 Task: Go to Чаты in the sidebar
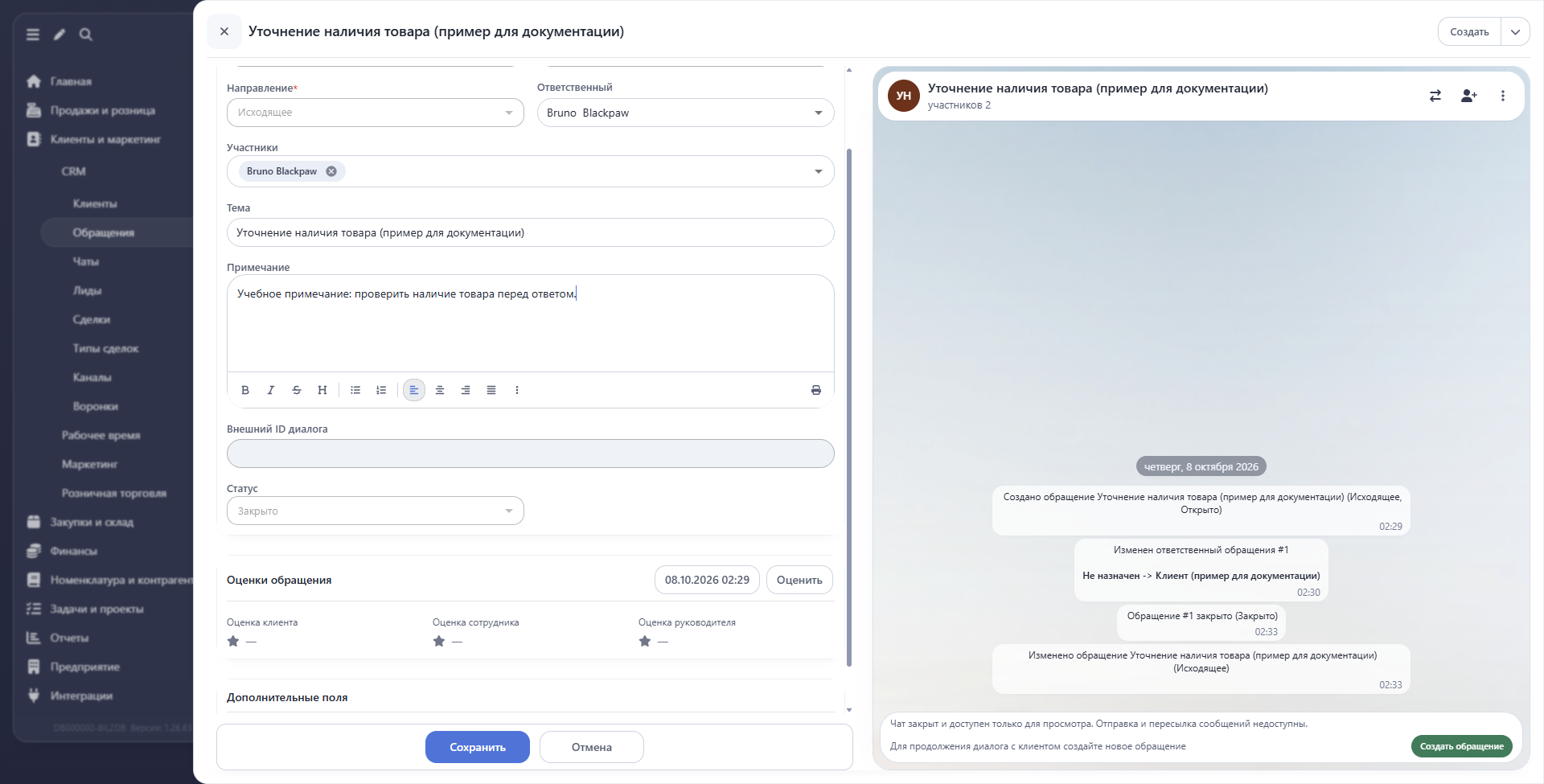pos(86,261)
